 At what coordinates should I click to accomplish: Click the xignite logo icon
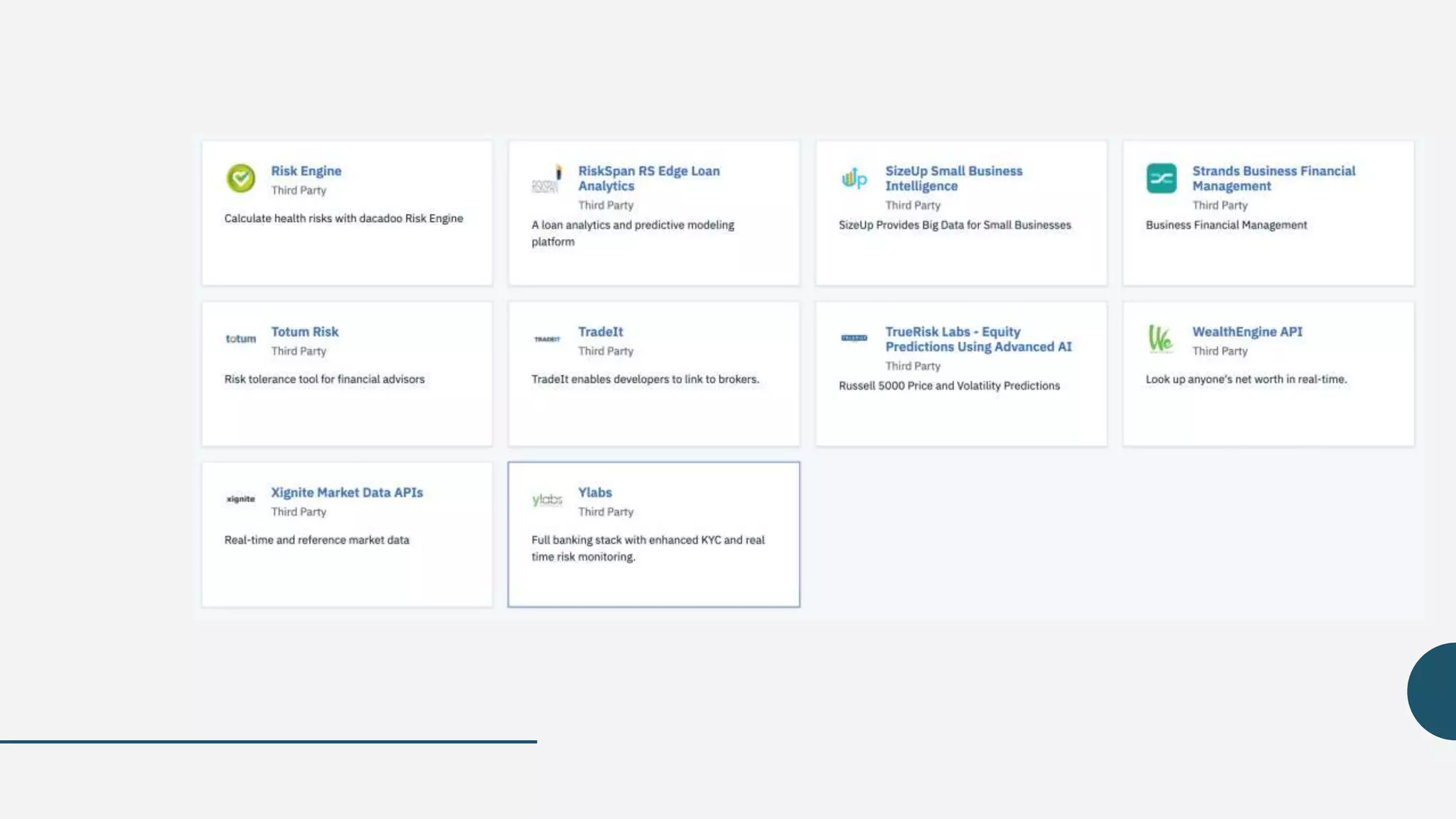pos(240,499)
